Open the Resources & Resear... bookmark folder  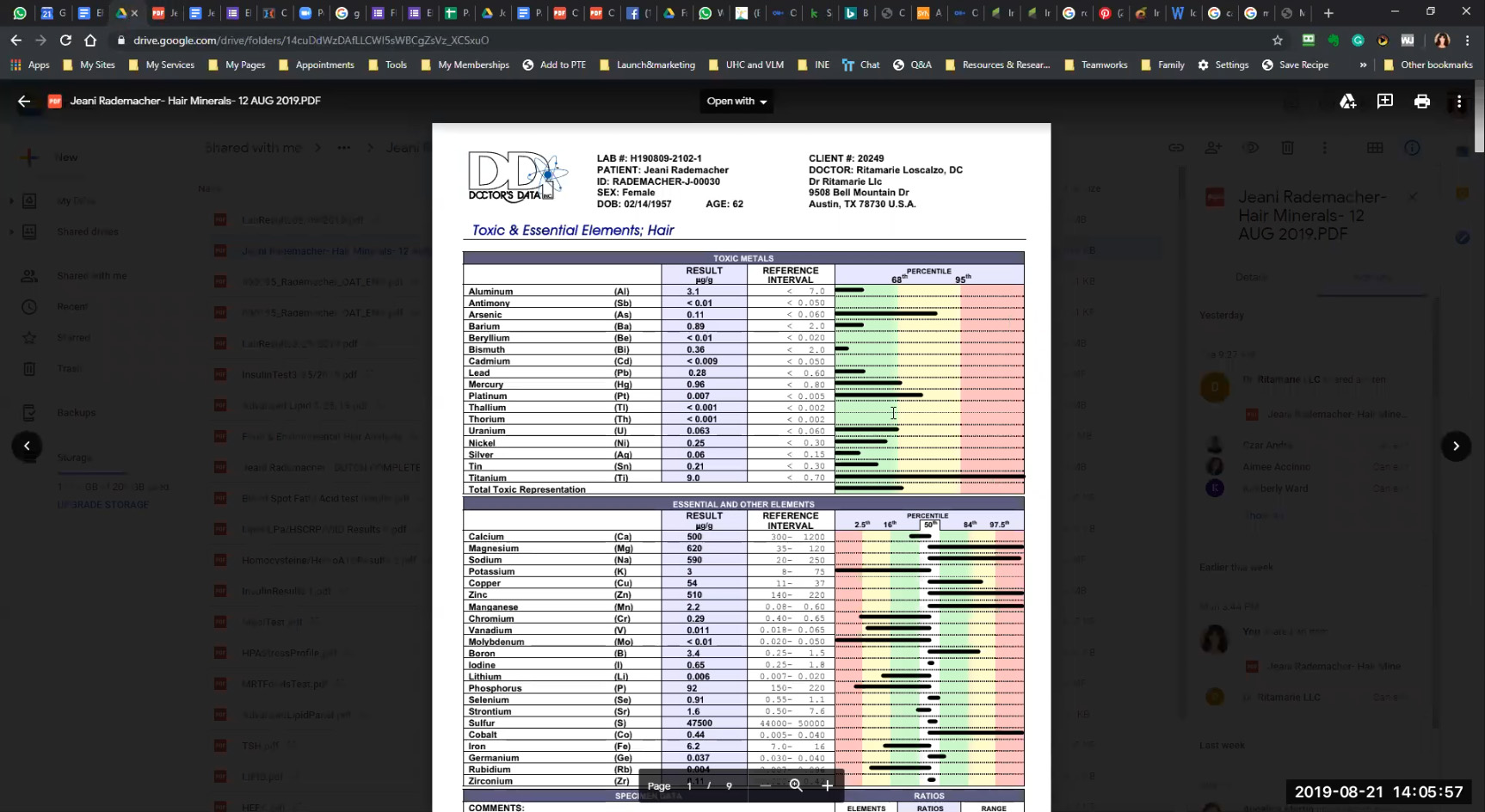[998, 65]
